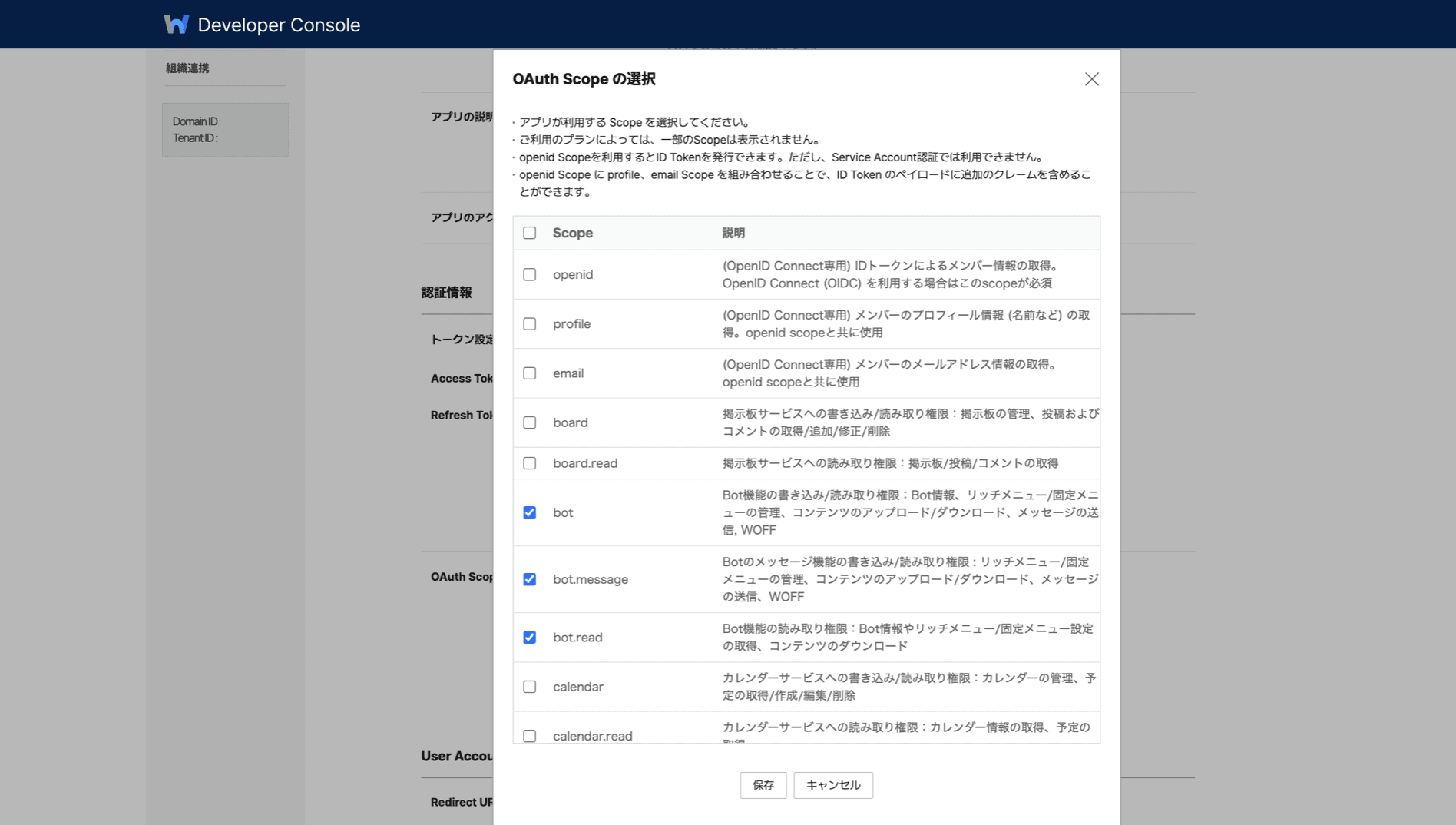Image resolution: width=1456 pixels, height=825 pixels.
Task: Save the scope selection with 保存
Action: tap(763, 785)
